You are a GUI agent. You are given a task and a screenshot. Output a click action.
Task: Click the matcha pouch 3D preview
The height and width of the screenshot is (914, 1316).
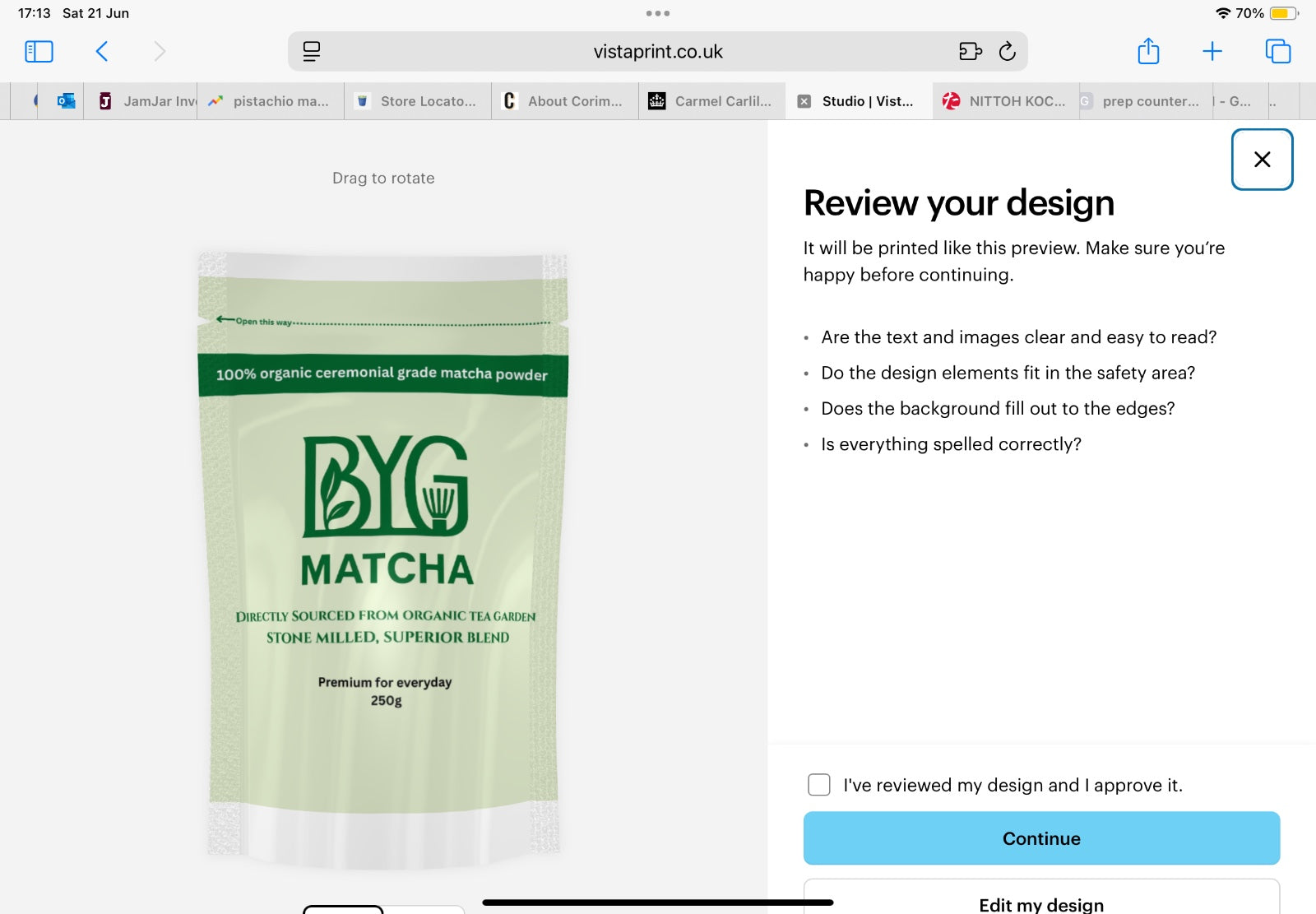[383, 559]
